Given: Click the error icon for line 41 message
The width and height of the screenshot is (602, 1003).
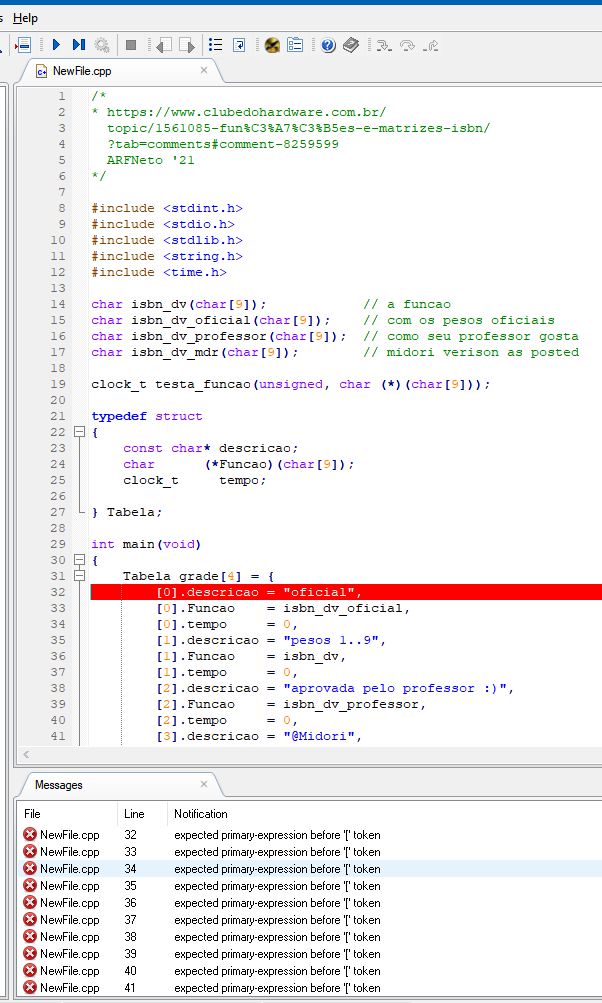Looking at the screenshot, I should (x=30, y=988).
